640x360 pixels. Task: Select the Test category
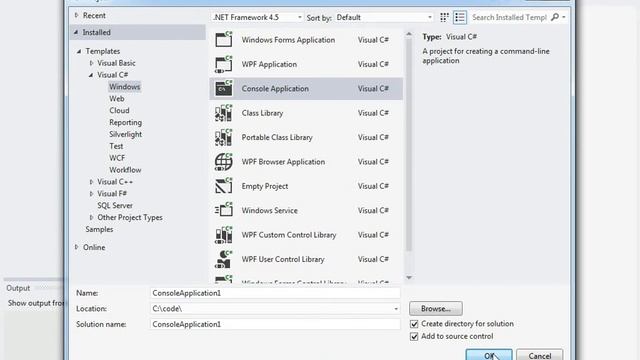(x=116, y=146)
